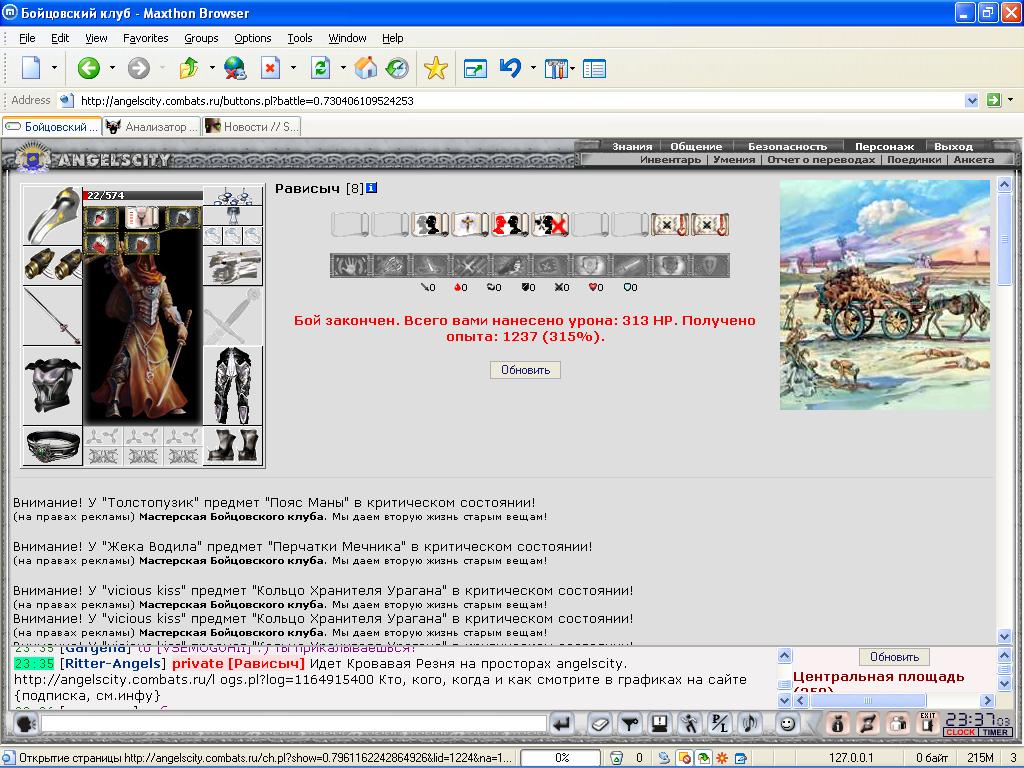Open the smiley emoticons picker

pyautogui.click(x=788, y=723)
